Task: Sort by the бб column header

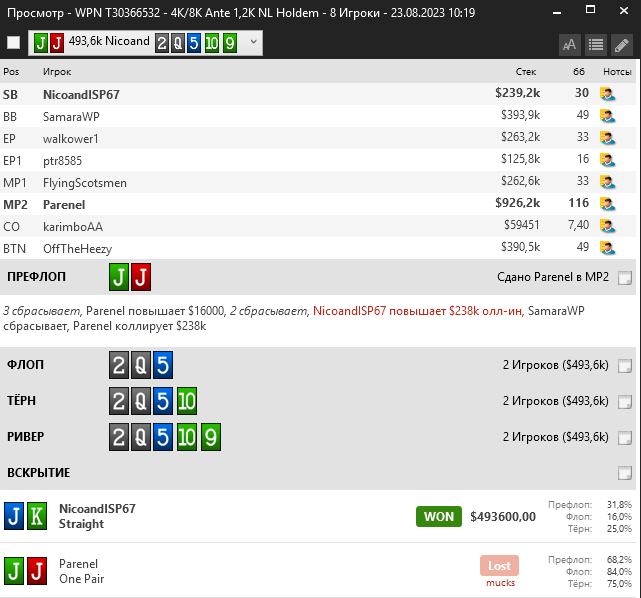Action: click(x=578, y=72)
